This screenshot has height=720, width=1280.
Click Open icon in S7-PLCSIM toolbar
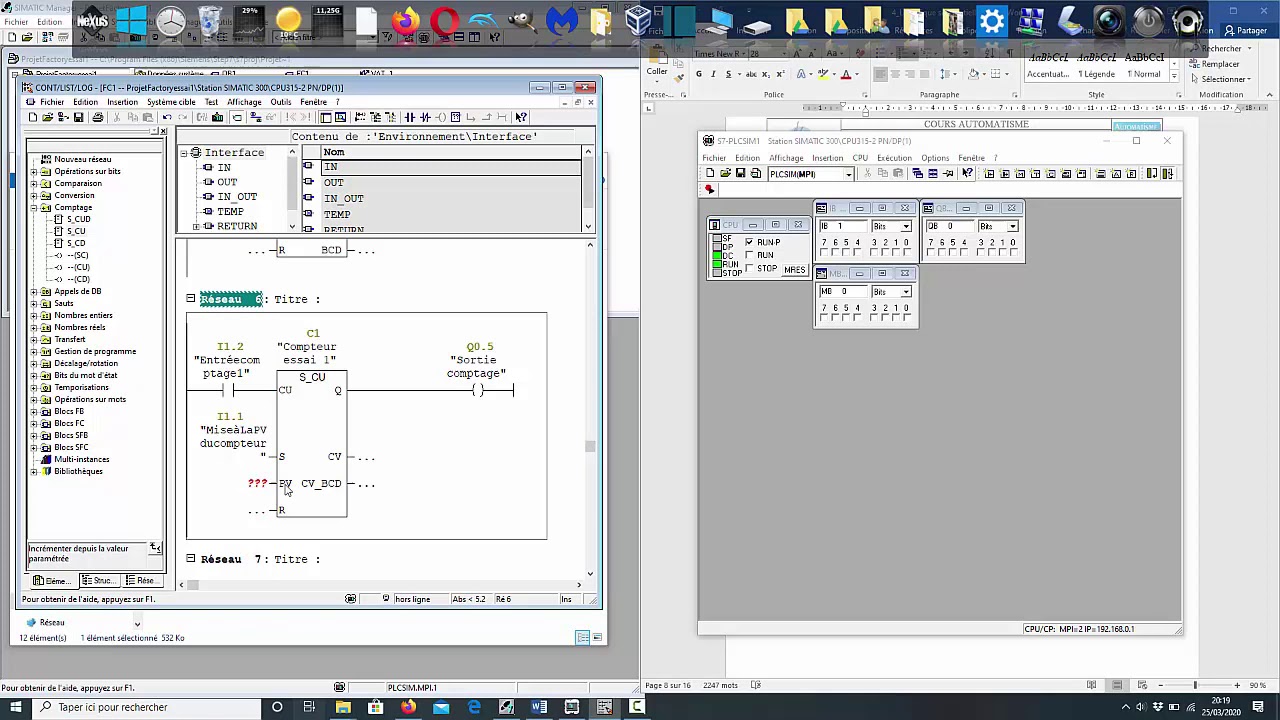(x=725, y=173)
